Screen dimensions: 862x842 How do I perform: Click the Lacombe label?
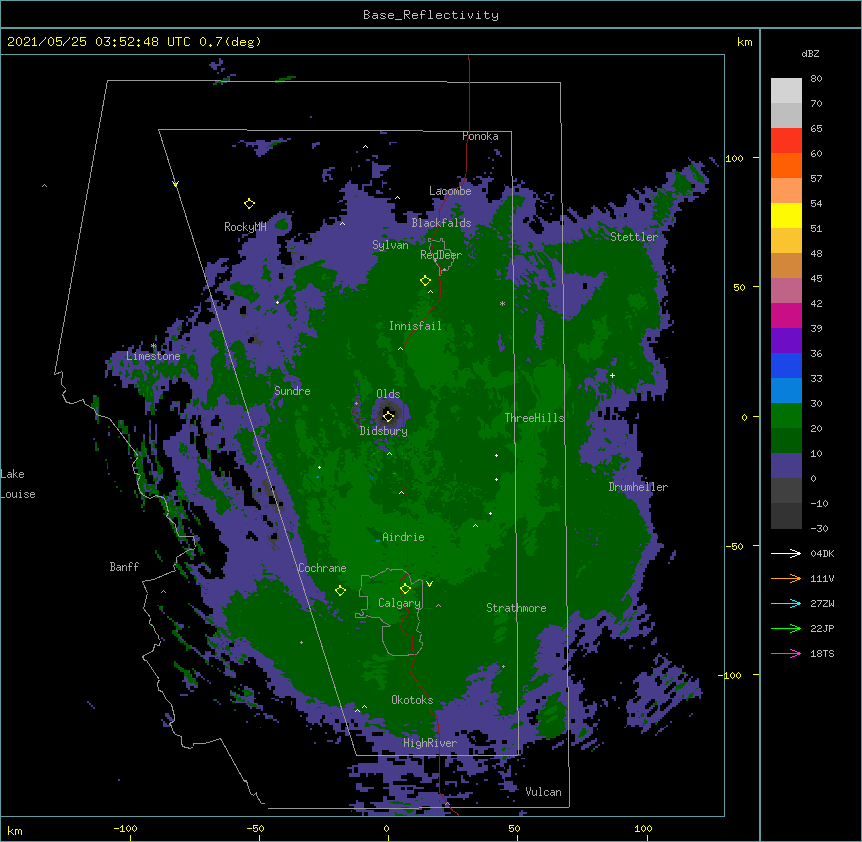[x=450, y=191]
